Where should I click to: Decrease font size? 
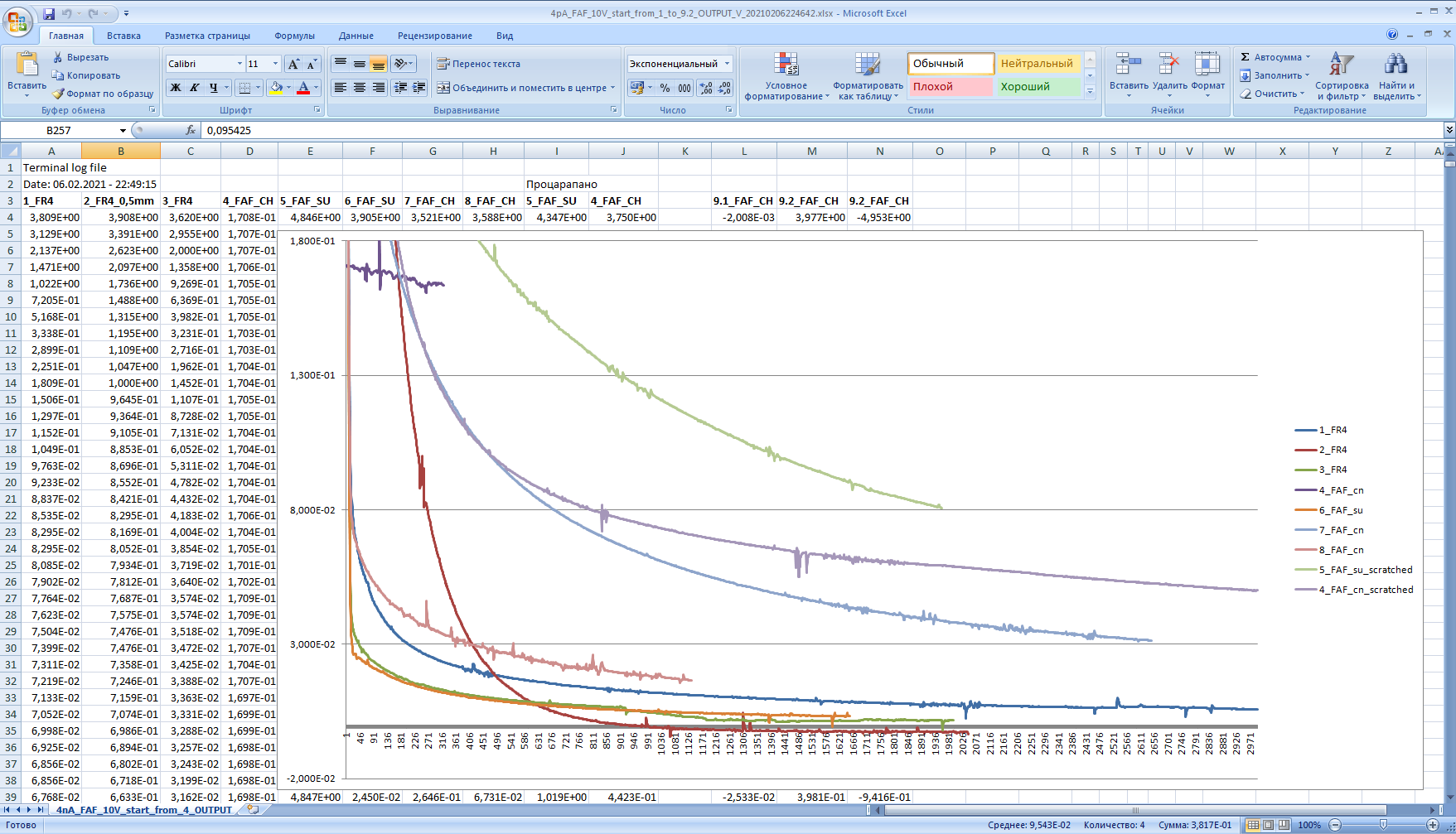pyautogui.click(x=312, y=64)
